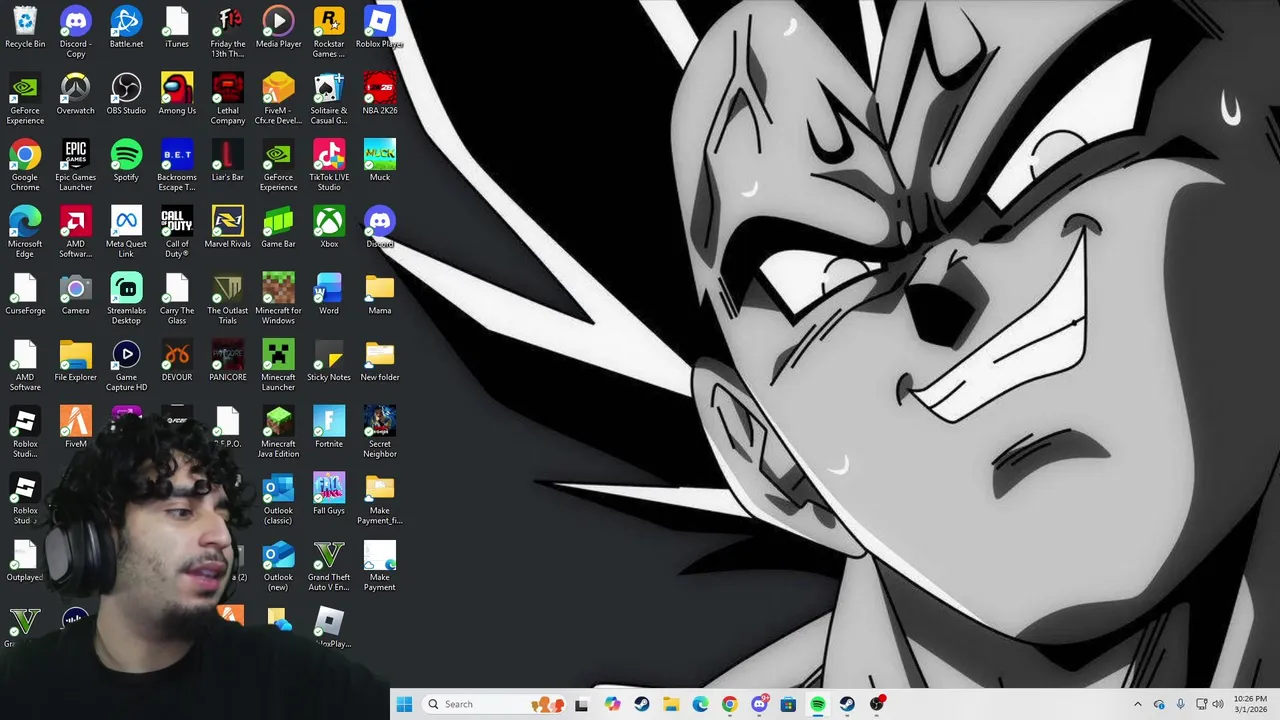Open the Overwatch desktop shortcut
Screen dimensions: 1280x720
click(75, 95)
